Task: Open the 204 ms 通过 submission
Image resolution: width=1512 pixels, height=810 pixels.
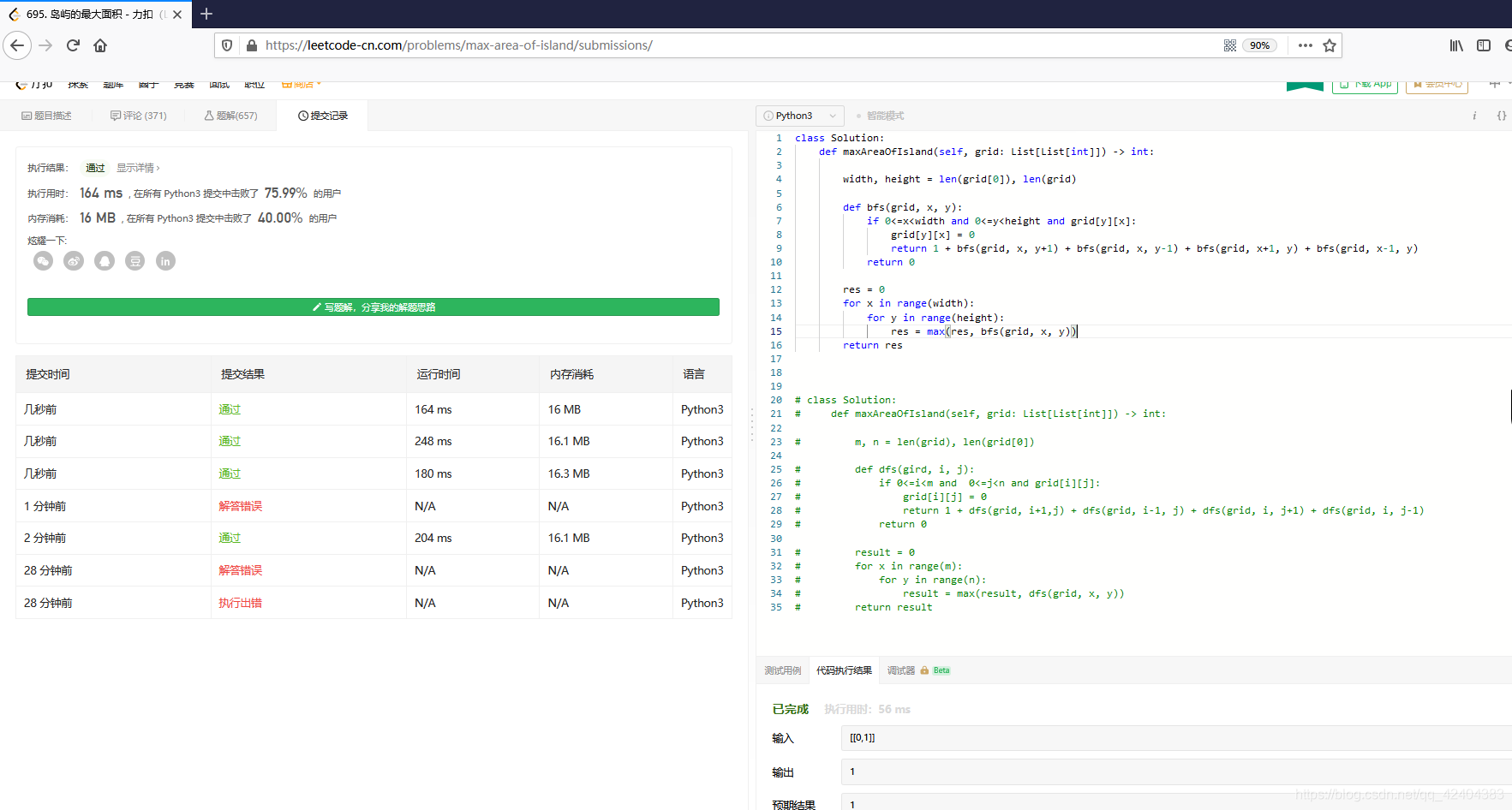Action: [x=230, y=538]
